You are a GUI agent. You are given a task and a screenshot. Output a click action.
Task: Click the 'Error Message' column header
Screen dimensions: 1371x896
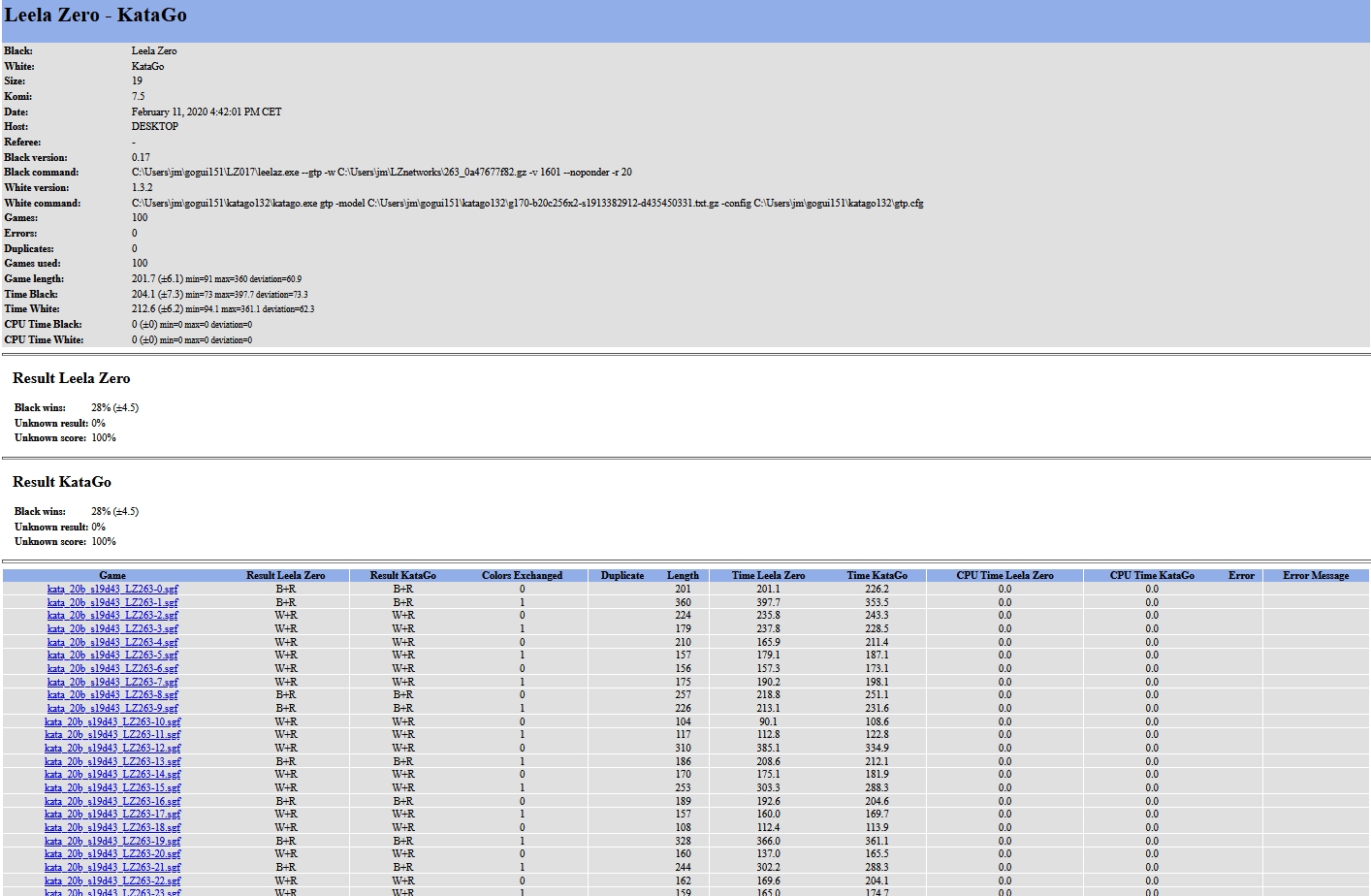tap(1316, 575)
